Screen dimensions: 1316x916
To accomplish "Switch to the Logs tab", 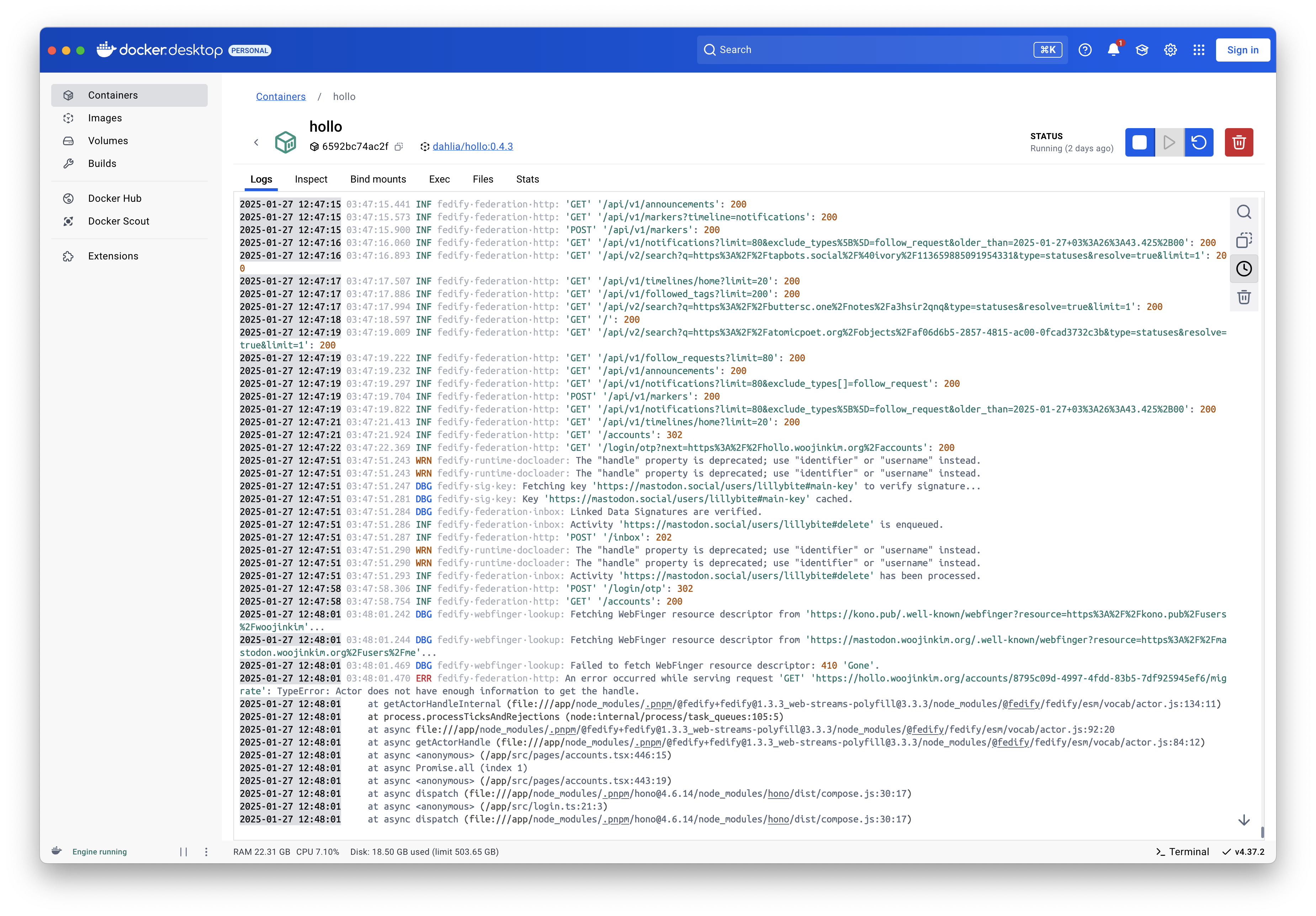I will coord(261,179).
